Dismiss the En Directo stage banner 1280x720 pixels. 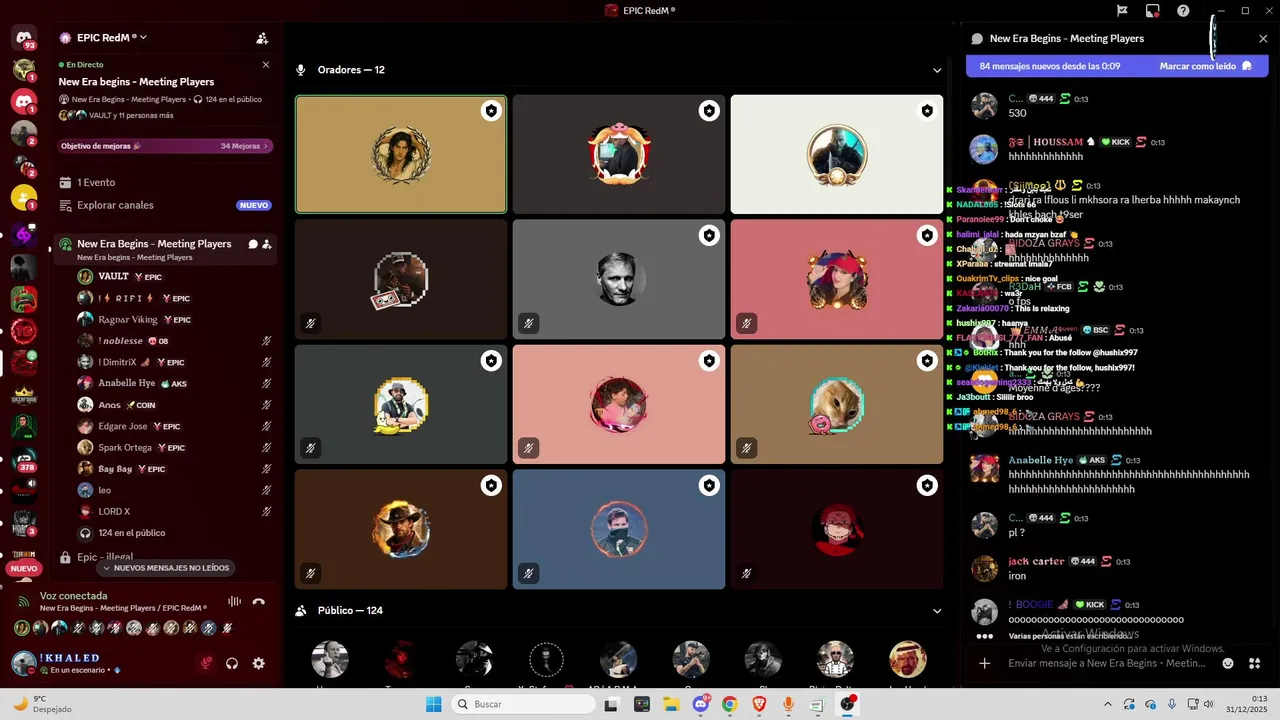point(266,64)
